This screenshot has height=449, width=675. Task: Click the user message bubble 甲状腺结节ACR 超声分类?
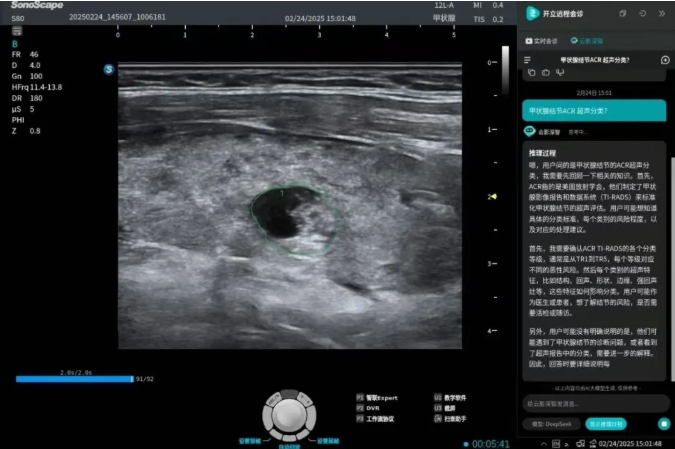pos(594,111)
